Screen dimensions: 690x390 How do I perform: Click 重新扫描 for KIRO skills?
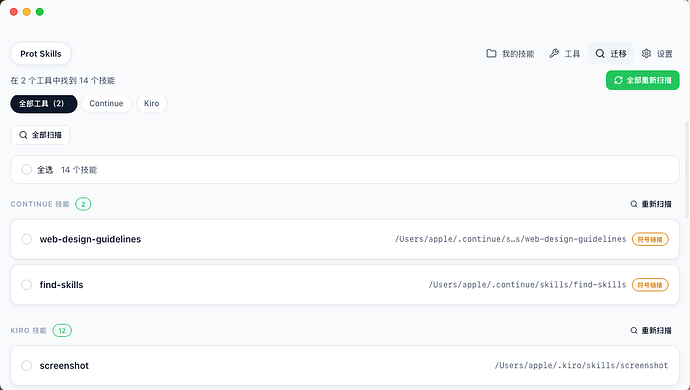pyautogui.click(x=651, y=331)
